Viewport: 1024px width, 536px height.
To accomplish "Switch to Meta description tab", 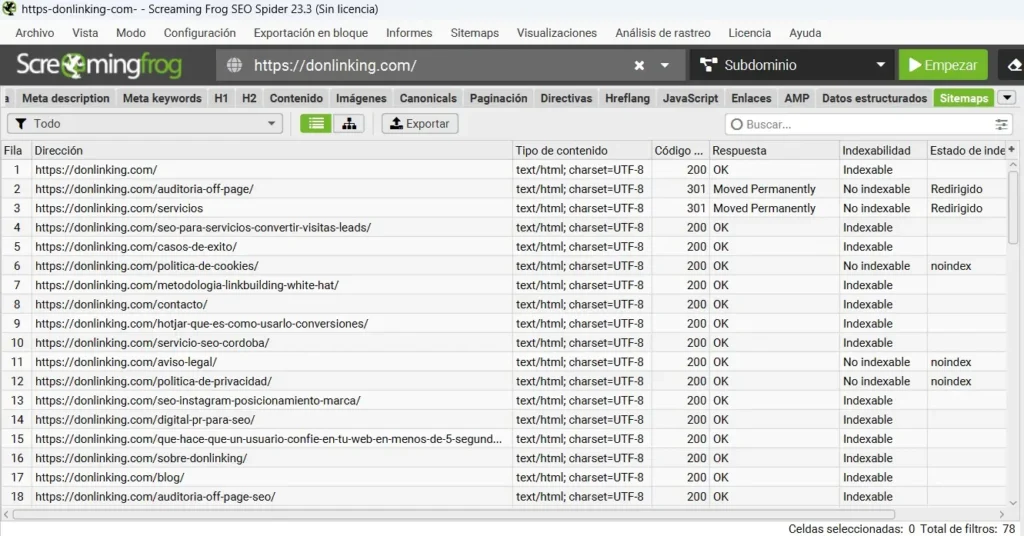I will pyautogui.click(x=65, y=98).
